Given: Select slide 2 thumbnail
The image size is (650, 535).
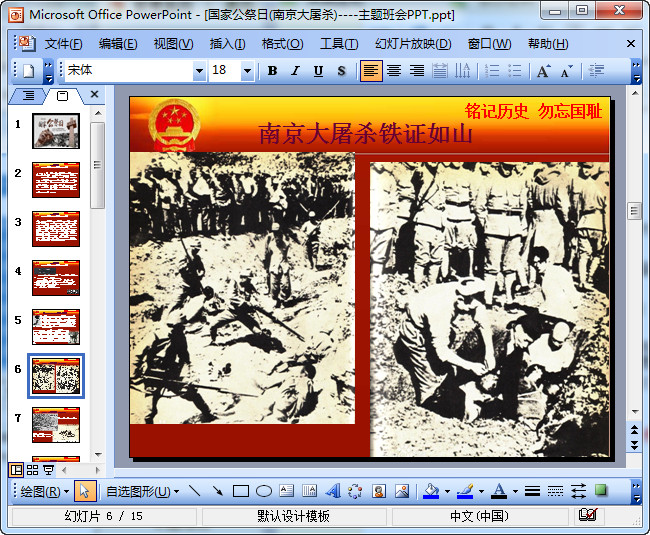Looking at the screenshot, I should [56, 180].
